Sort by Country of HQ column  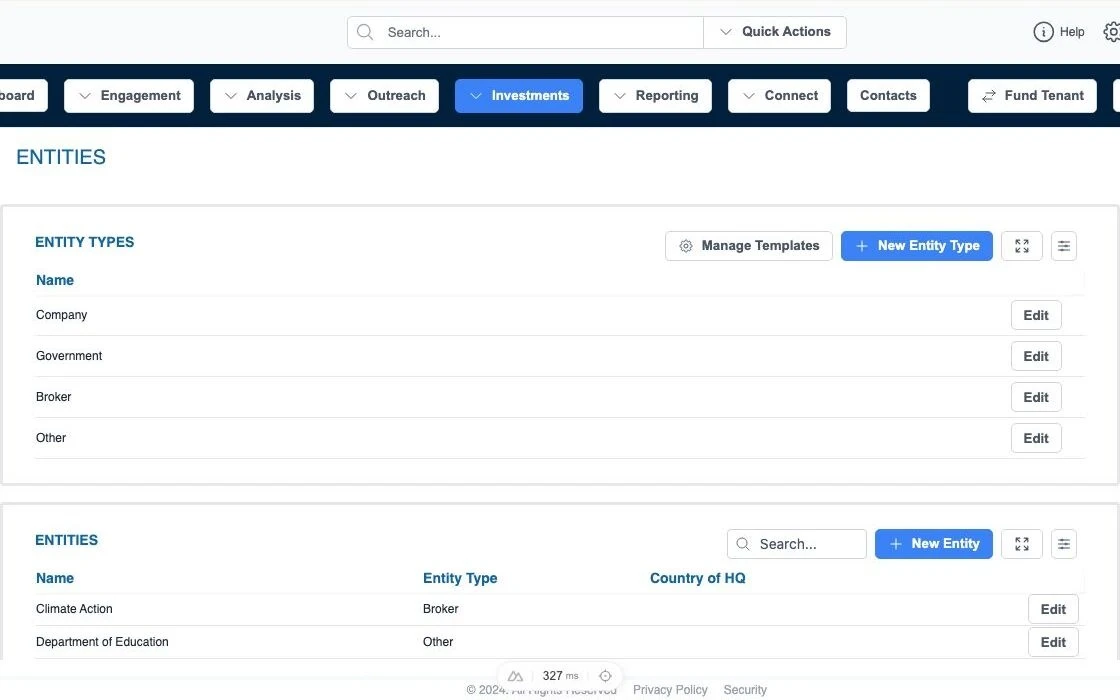pyautogui.click(x=697, y=579)
